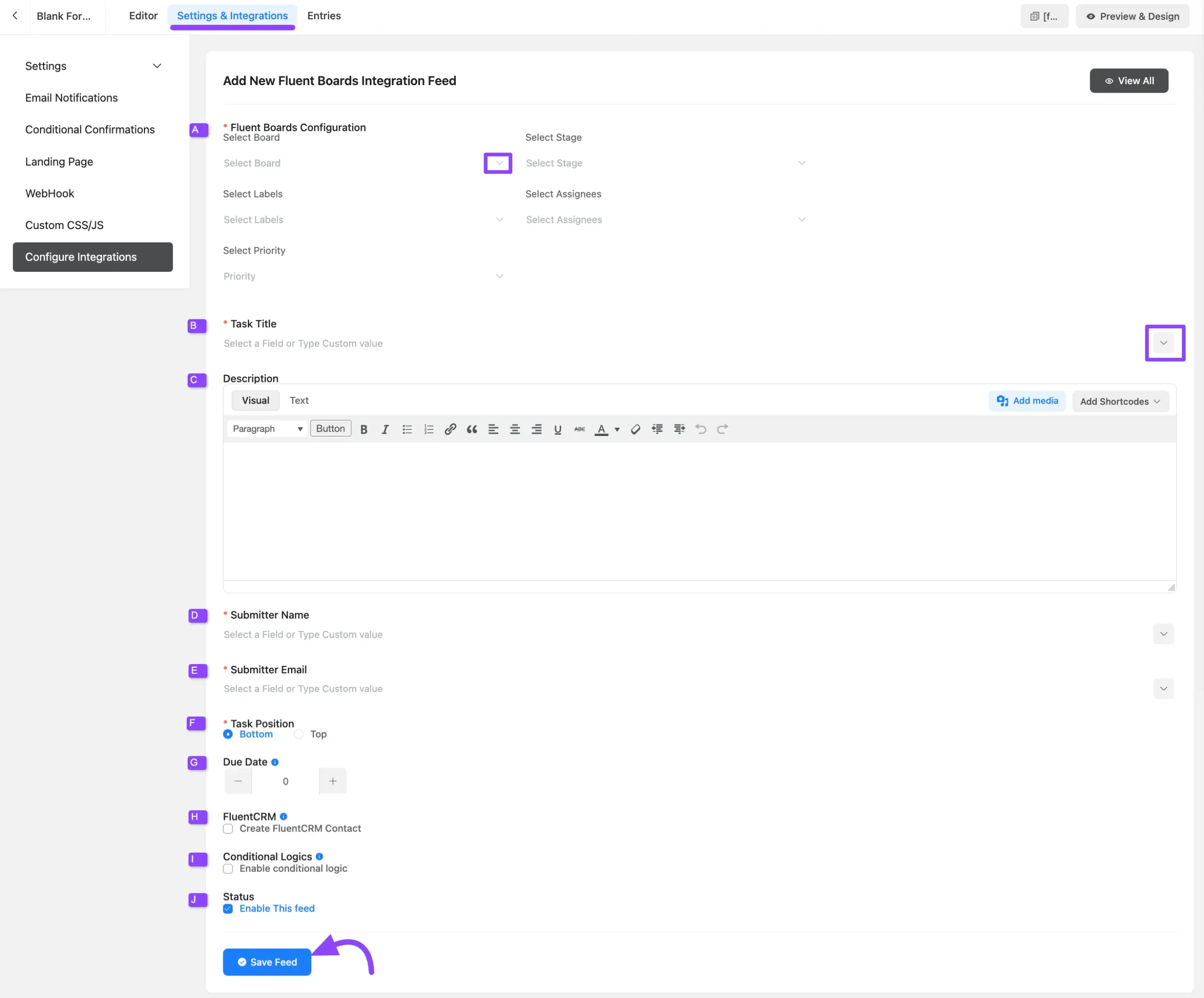Insert a blockquote
Viewport: 1204px width, 998px height.
(x=472, y=429)
